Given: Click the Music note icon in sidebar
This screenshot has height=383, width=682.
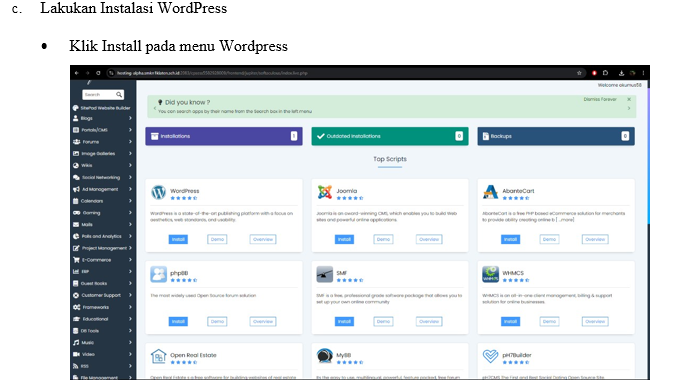Looking at the screenshot, I should point(76,343).
